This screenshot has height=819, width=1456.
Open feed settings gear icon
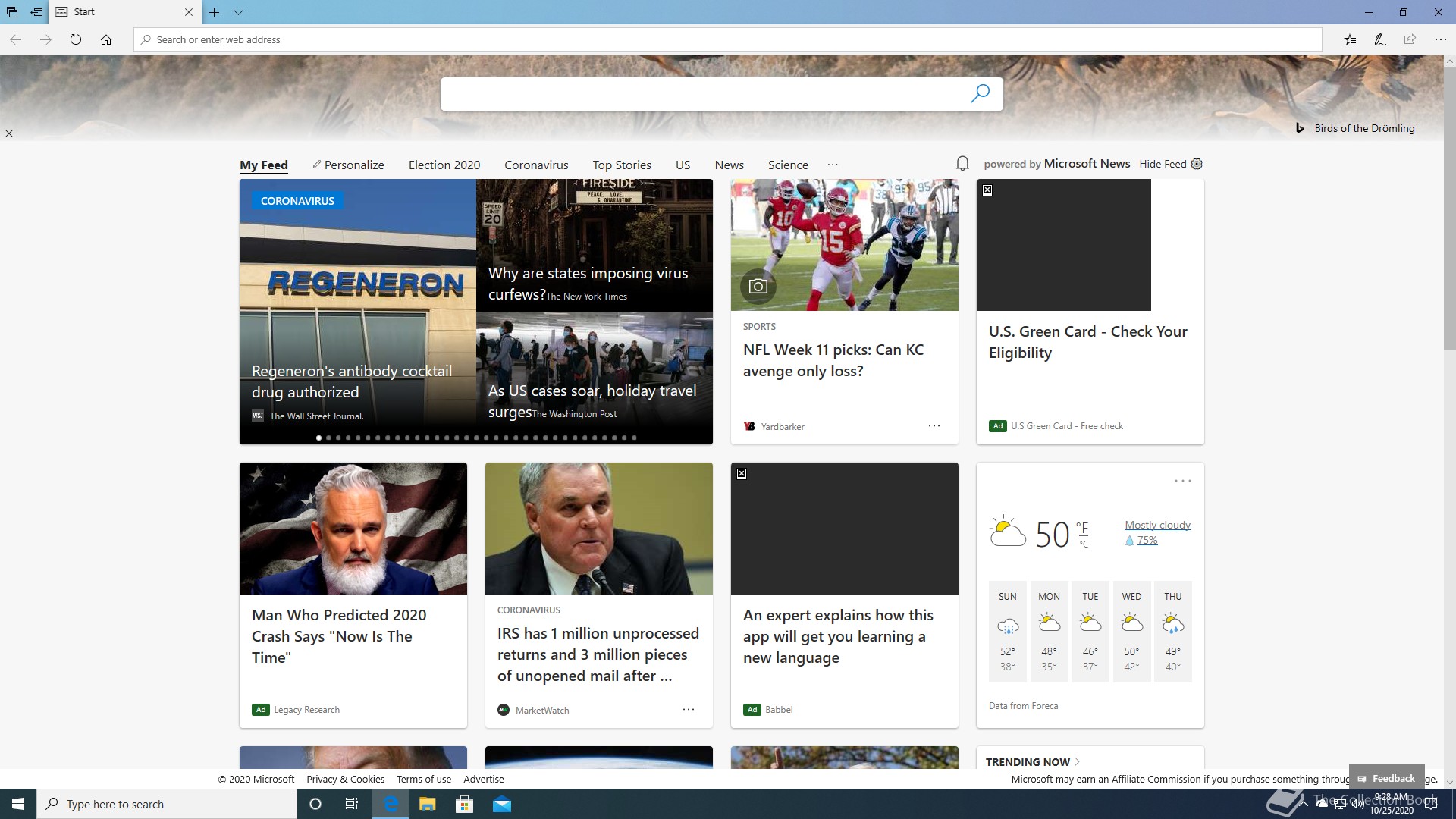click(1197, 164)
